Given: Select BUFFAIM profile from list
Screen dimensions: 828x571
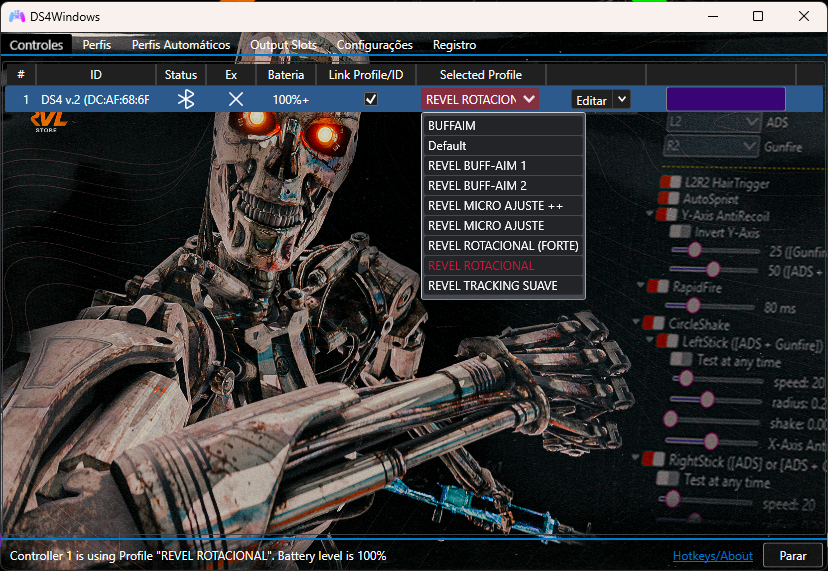Looking at the screenshot, I should pos(503,126).
